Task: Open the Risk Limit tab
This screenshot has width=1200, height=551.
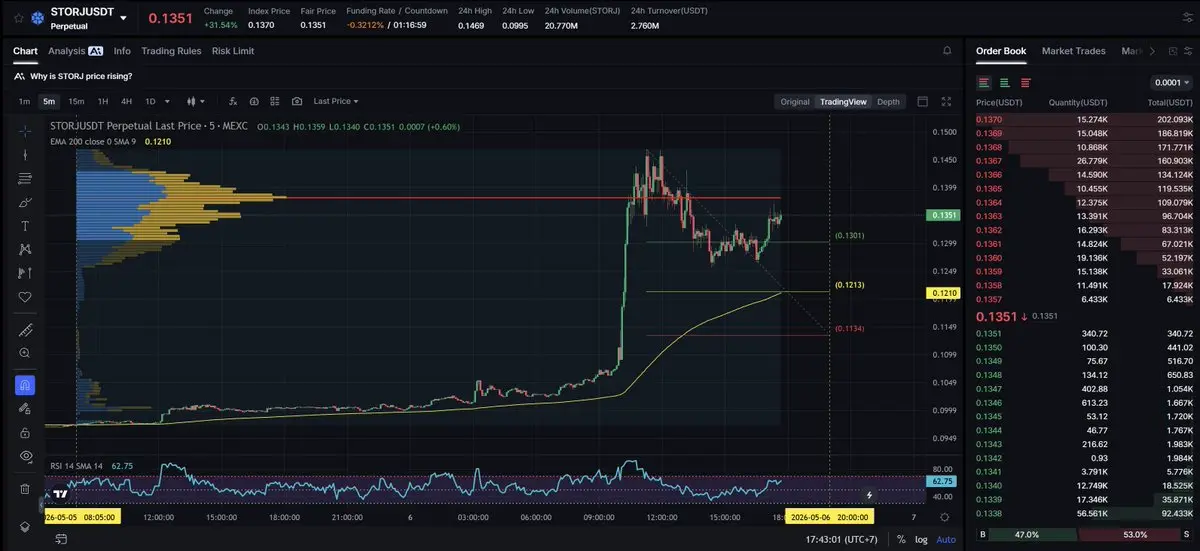Action: click(233, 50)
